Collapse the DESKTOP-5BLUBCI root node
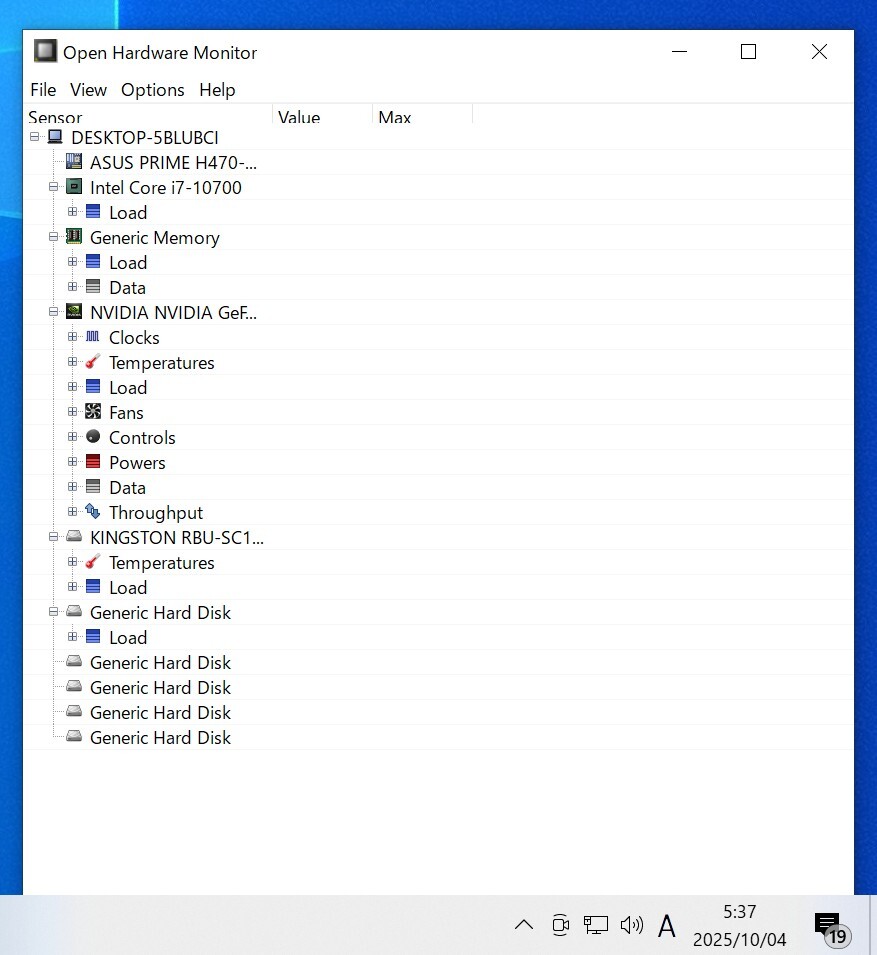Image resolution: width=877 pixels, height=955 pixels. 35,137
